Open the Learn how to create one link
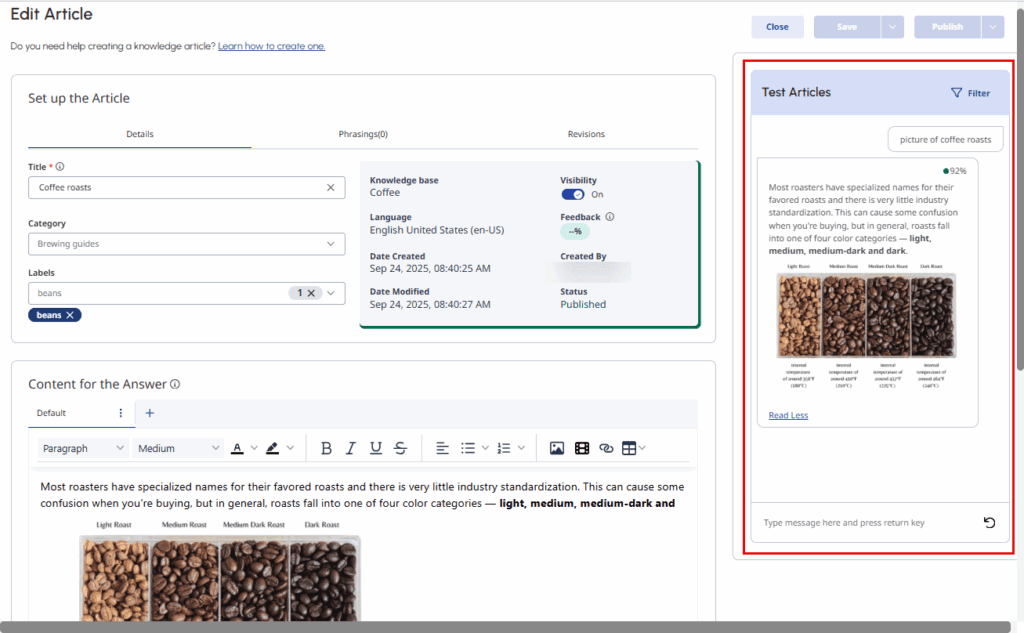Image resolution: width=1024 pixels, height=633 pixels. coord(271,45)
